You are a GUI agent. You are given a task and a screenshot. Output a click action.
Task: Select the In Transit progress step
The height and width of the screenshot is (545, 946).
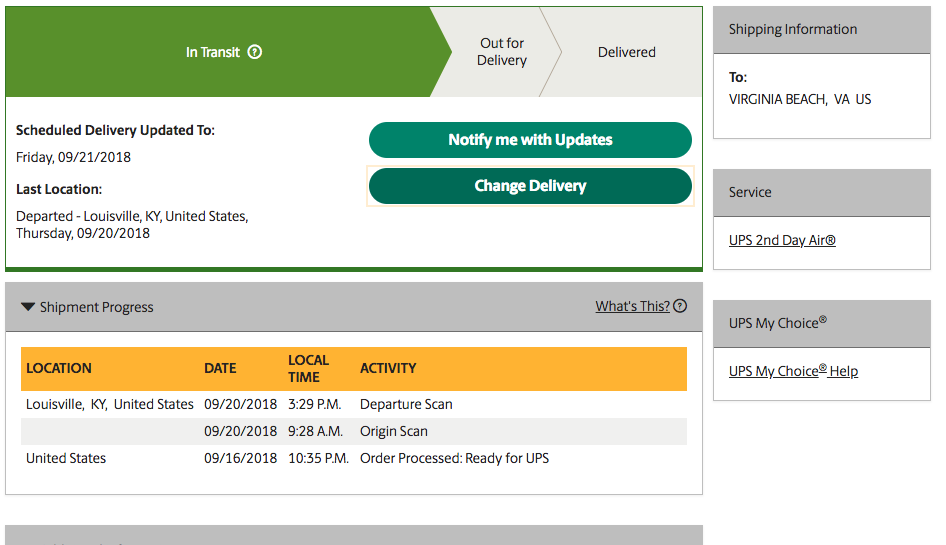(223, 52)
